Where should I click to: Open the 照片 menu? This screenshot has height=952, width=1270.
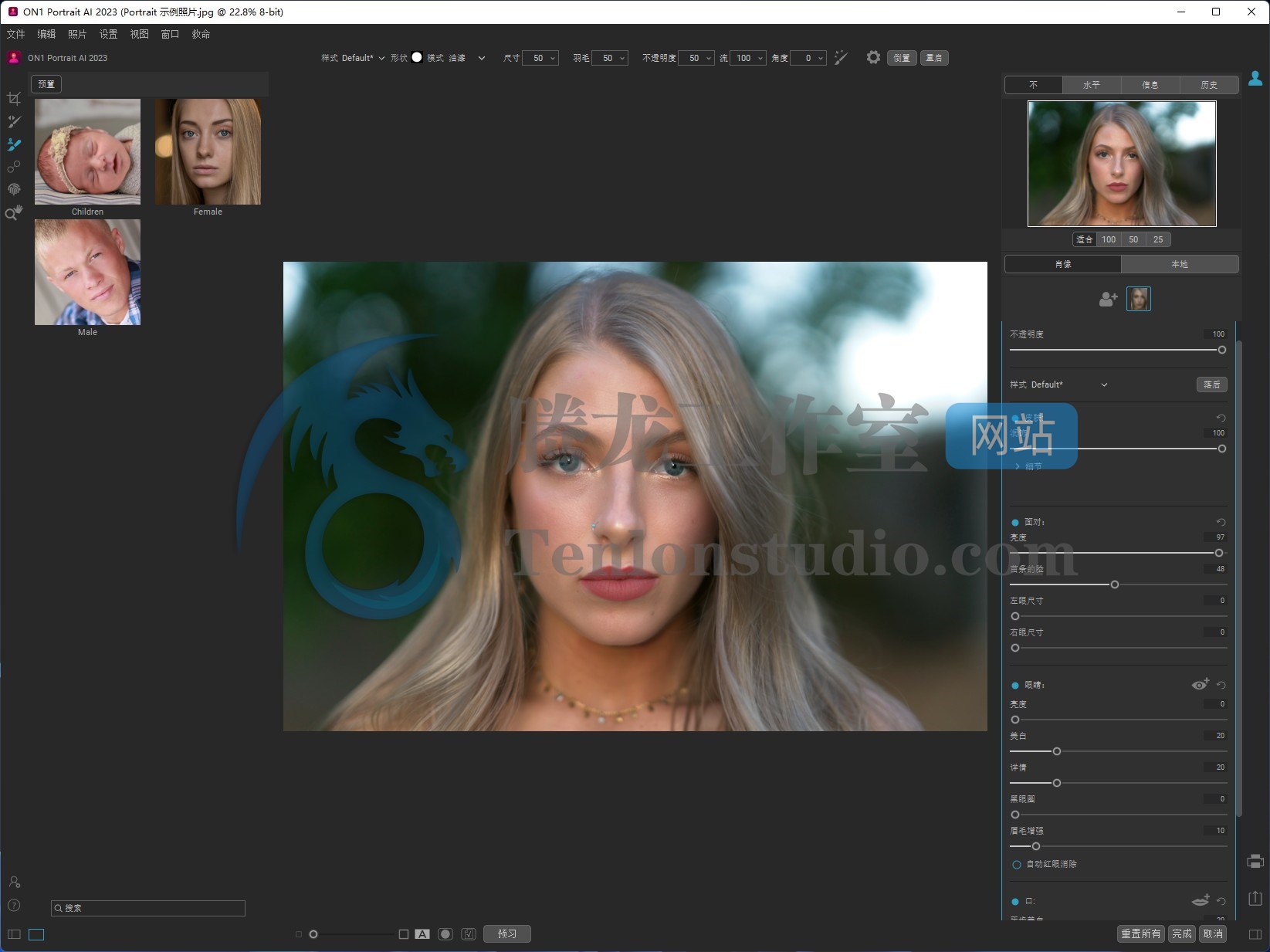click(77, 34)
